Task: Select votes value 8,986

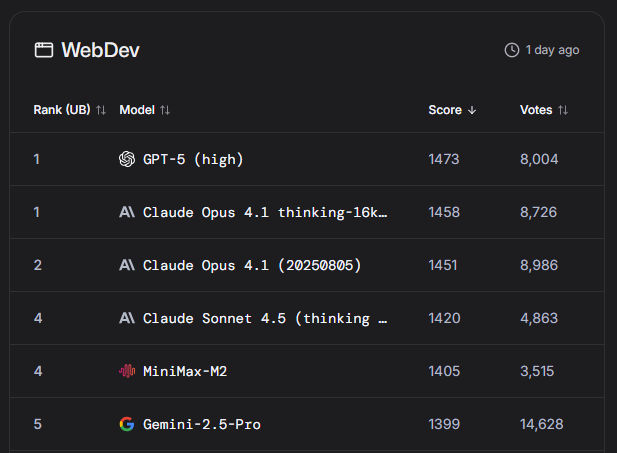Action: pos(539,265)
